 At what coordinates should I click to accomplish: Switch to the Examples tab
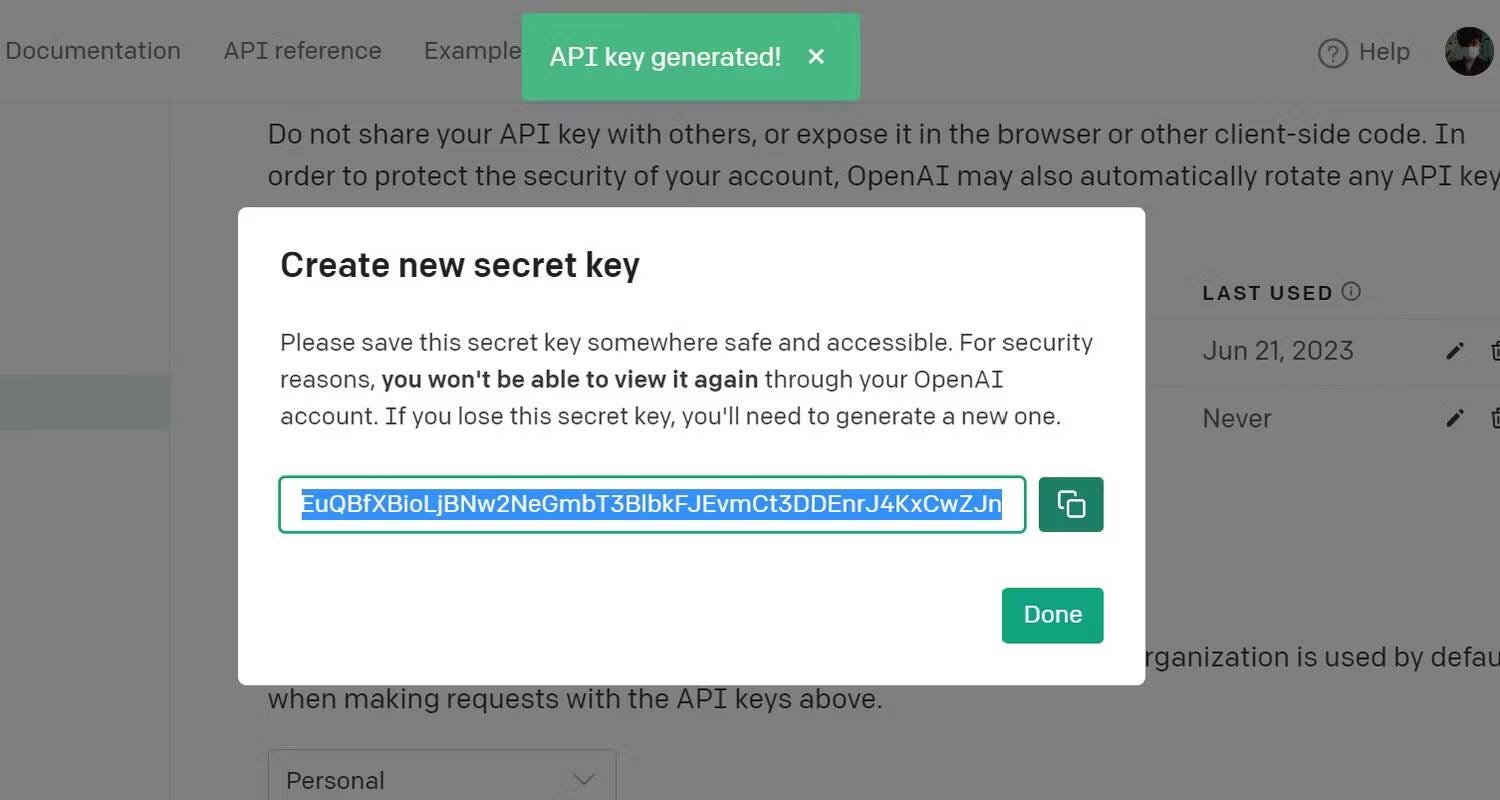click(472, 51)
